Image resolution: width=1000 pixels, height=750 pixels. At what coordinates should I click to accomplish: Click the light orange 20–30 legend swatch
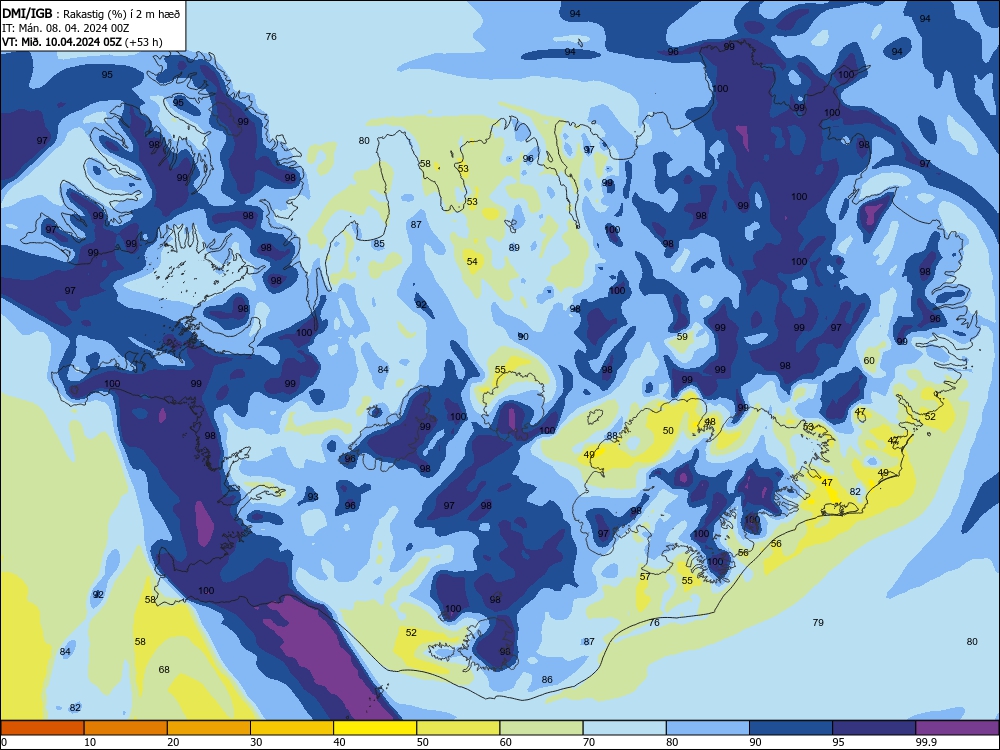209,728
